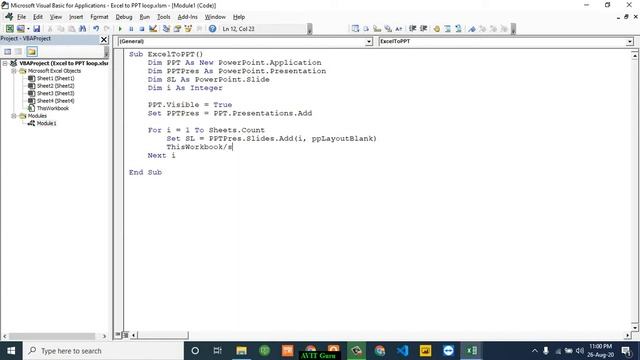Click View Object icon in Project panel
Screen dimensions: 640x360
click(18, 51)
